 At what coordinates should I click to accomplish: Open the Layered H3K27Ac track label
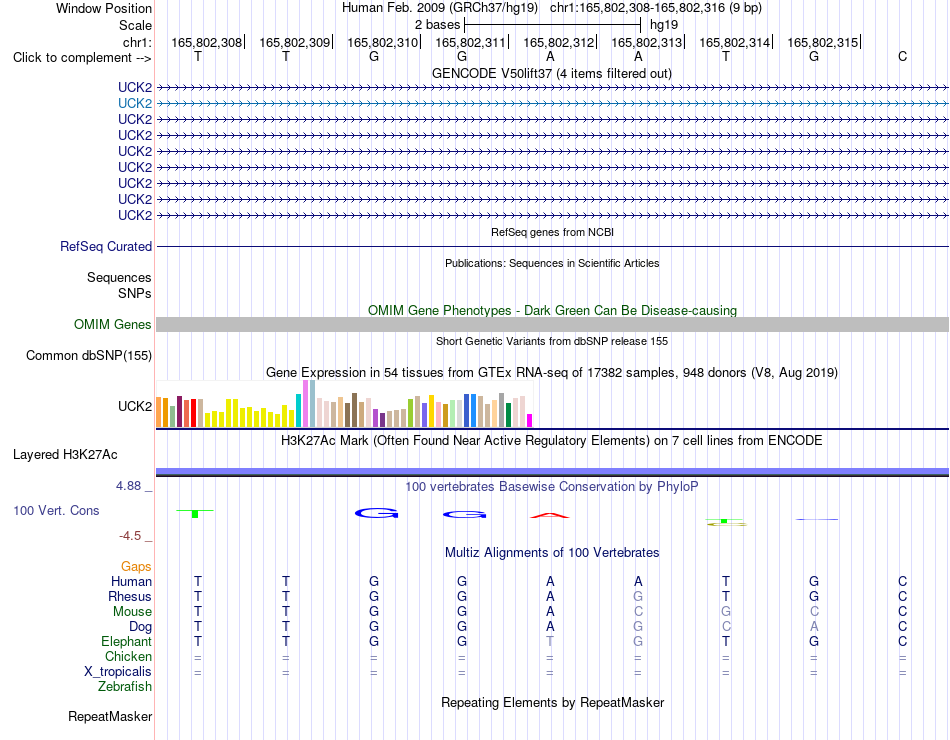65,455
